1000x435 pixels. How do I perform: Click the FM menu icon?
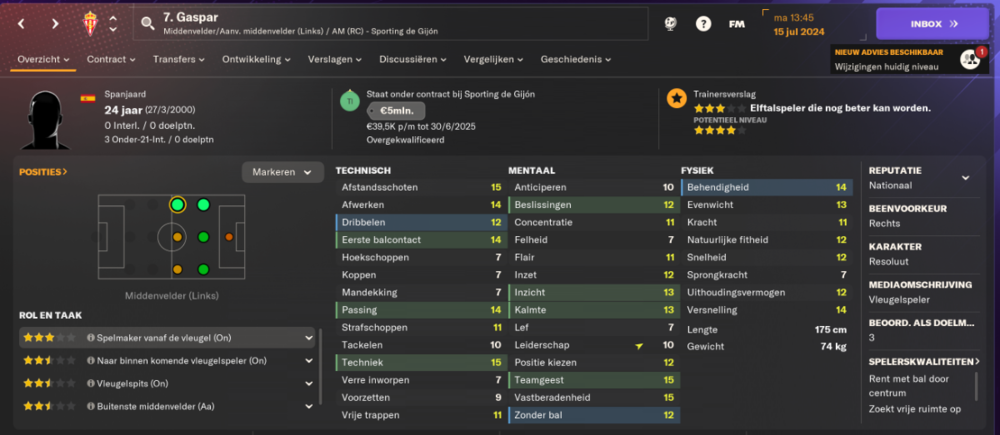pos(737,24)
